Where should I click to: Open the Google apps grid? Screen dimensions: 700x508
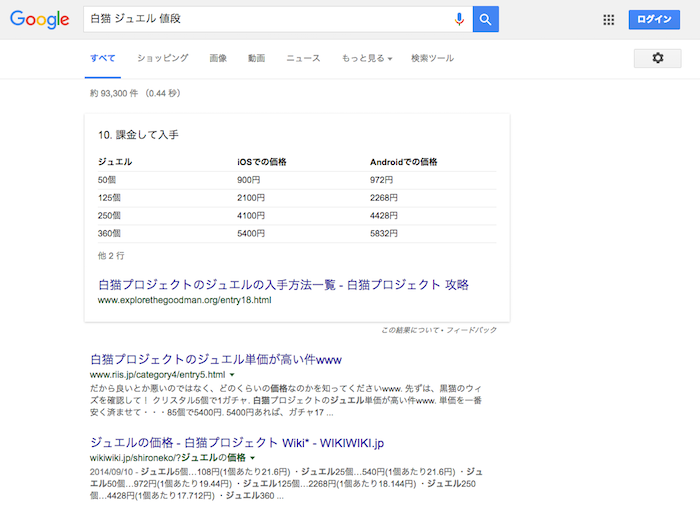coord(608,19)
